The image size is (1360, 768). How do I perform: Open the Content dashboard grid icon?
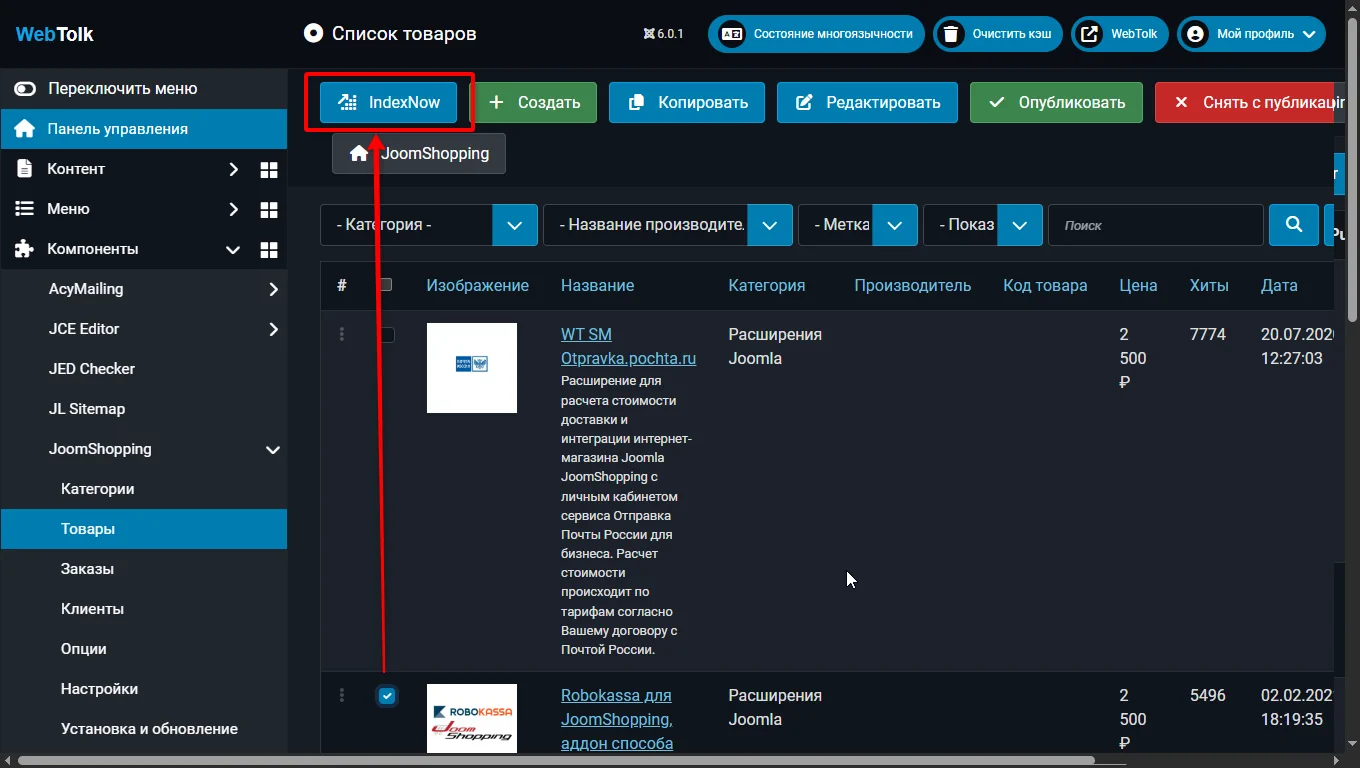pos(268,169)
